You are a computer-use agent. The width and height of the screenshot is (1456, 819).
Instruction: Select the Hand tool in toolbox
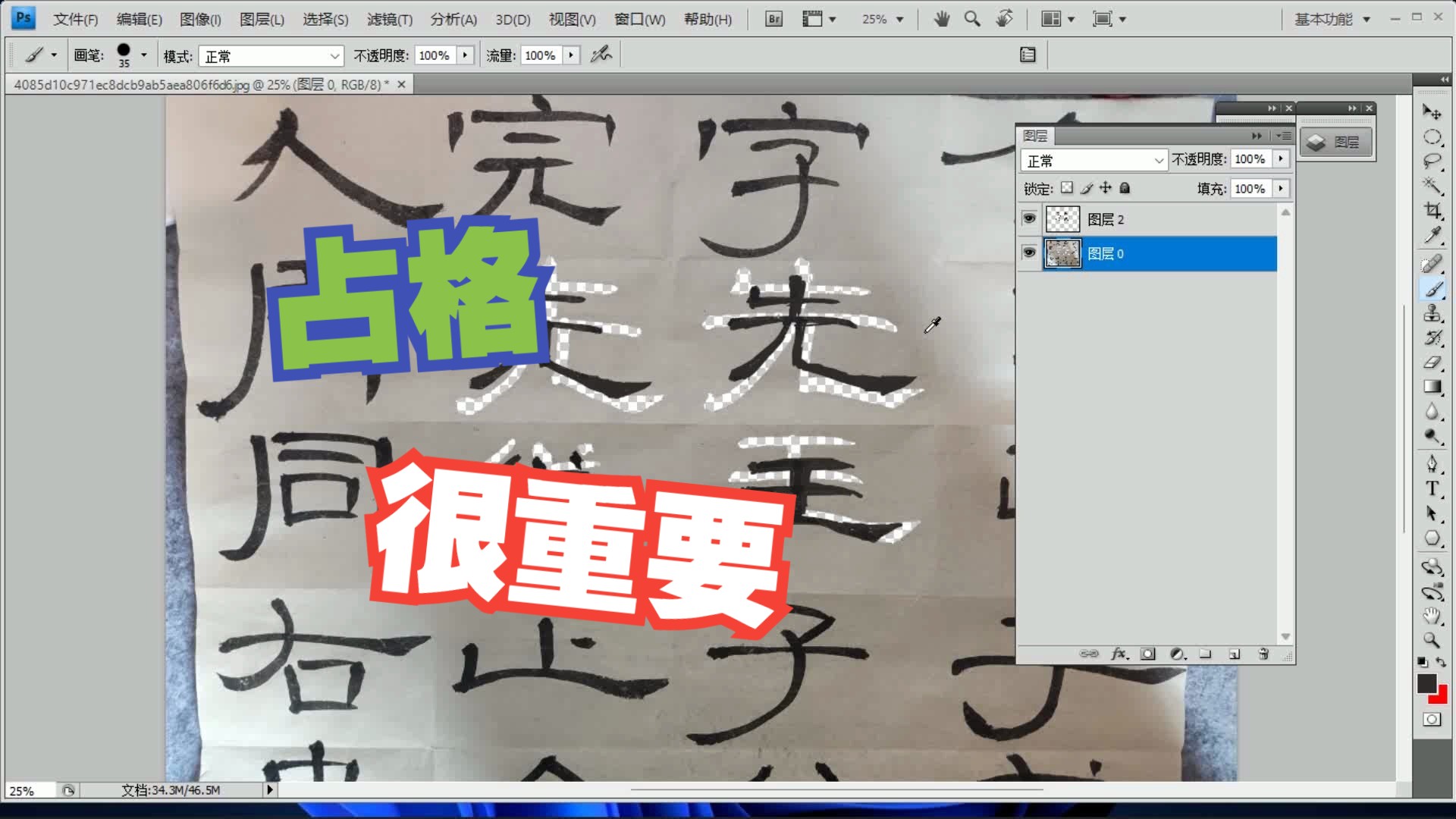[1432, 616]
